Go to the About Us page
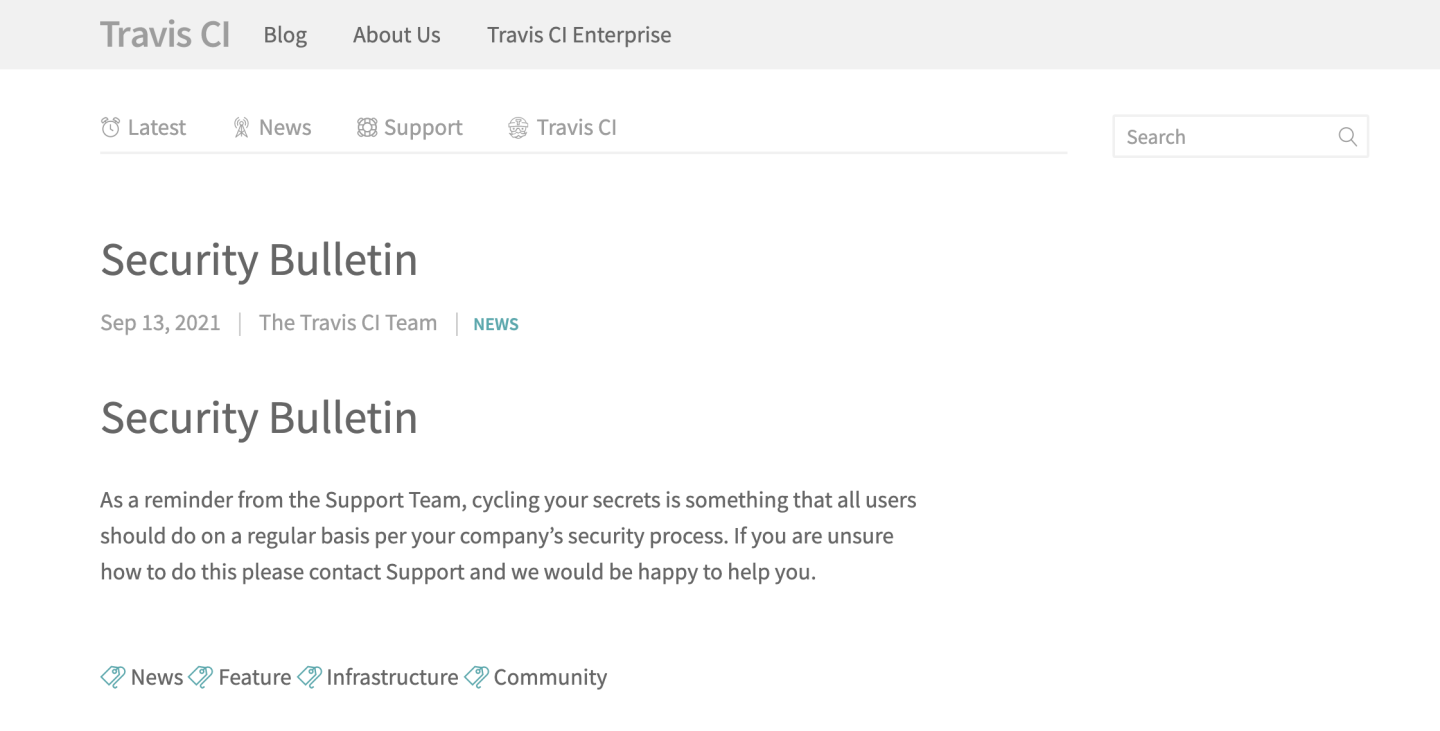 pyautogui.click(x=396, y=35)
